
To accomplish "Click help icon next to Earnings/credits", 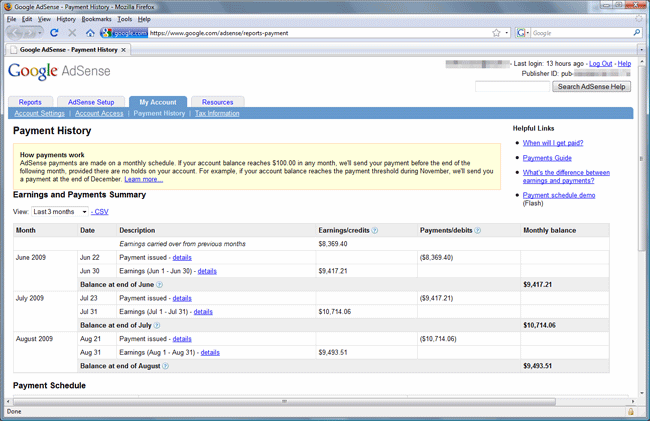I will point(375,230).
